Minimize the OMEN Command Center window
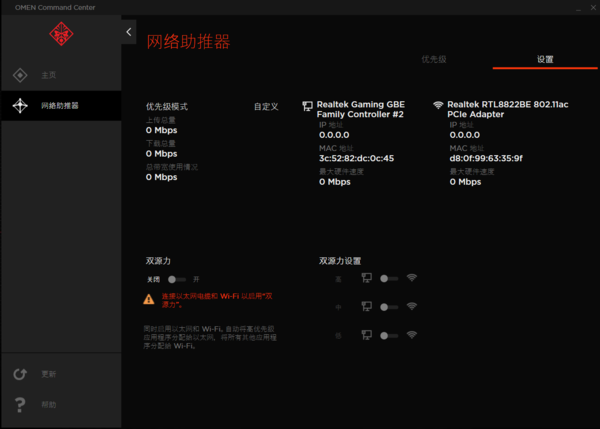Screen dimensions: 600x429 (x=578, y=8)
